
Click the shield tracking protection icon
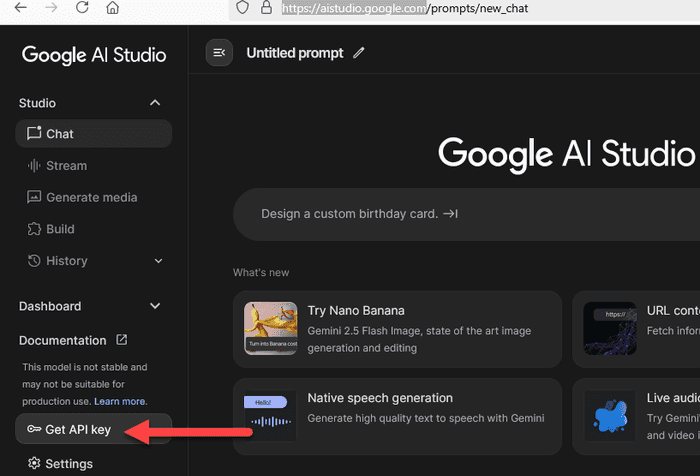coord(242,8)
